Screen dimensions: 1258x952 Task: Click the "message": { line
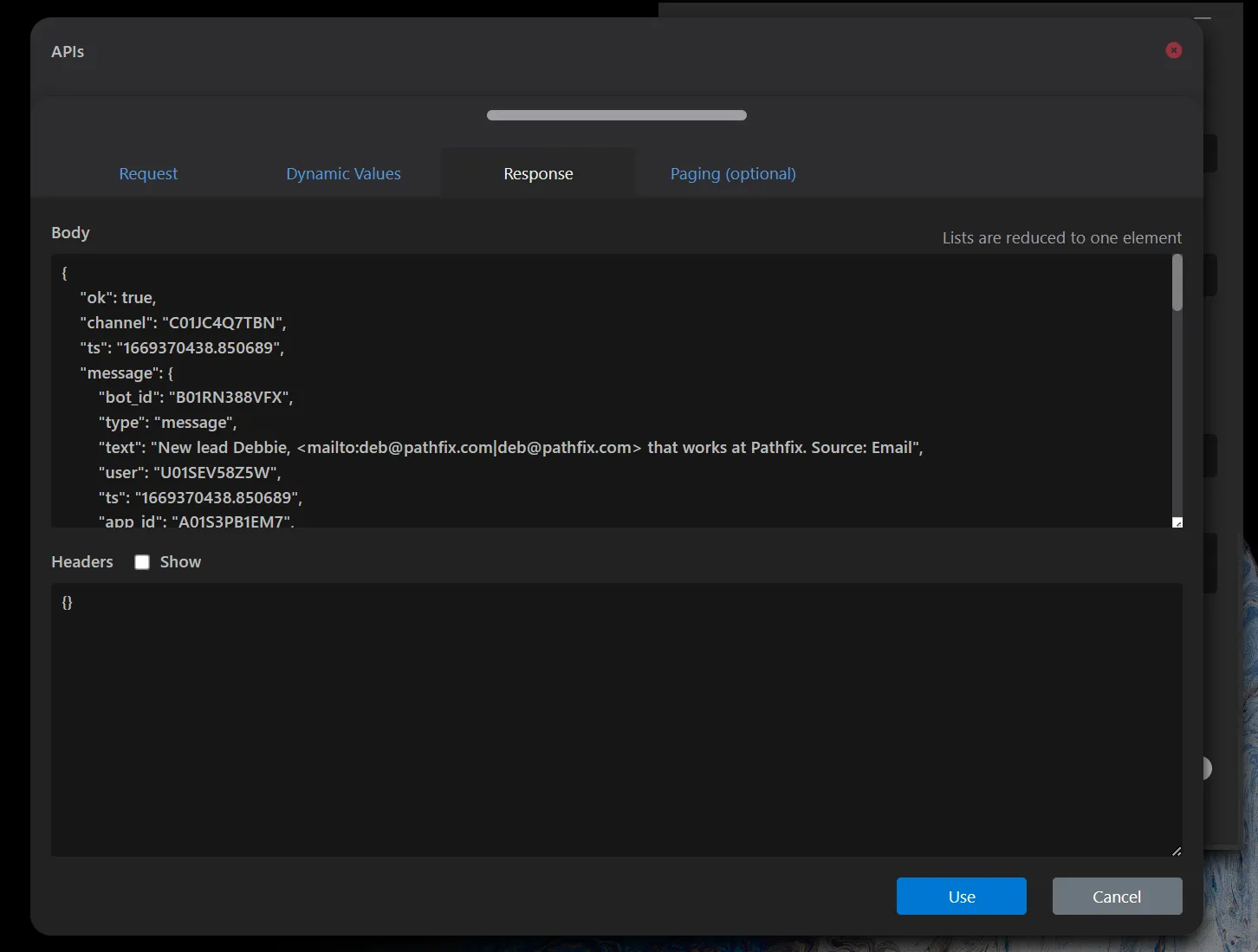(x=126, y=372)
